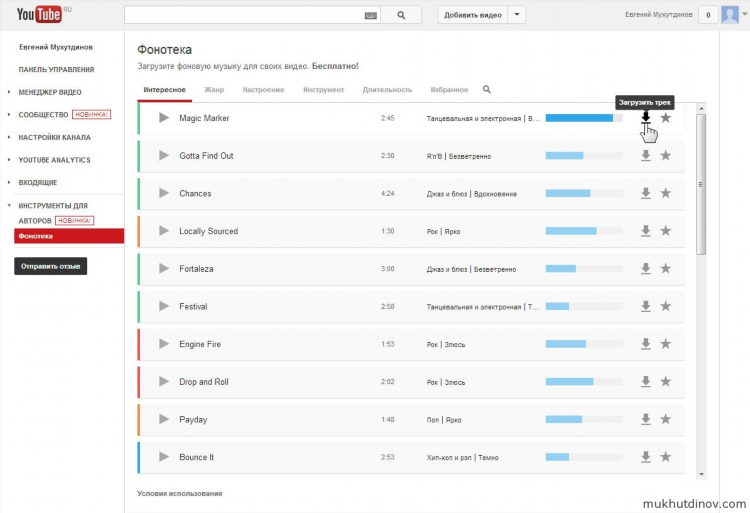This screenshot has height=513, width=750.
Task: Play the Chances track
Action: (164, 193)
